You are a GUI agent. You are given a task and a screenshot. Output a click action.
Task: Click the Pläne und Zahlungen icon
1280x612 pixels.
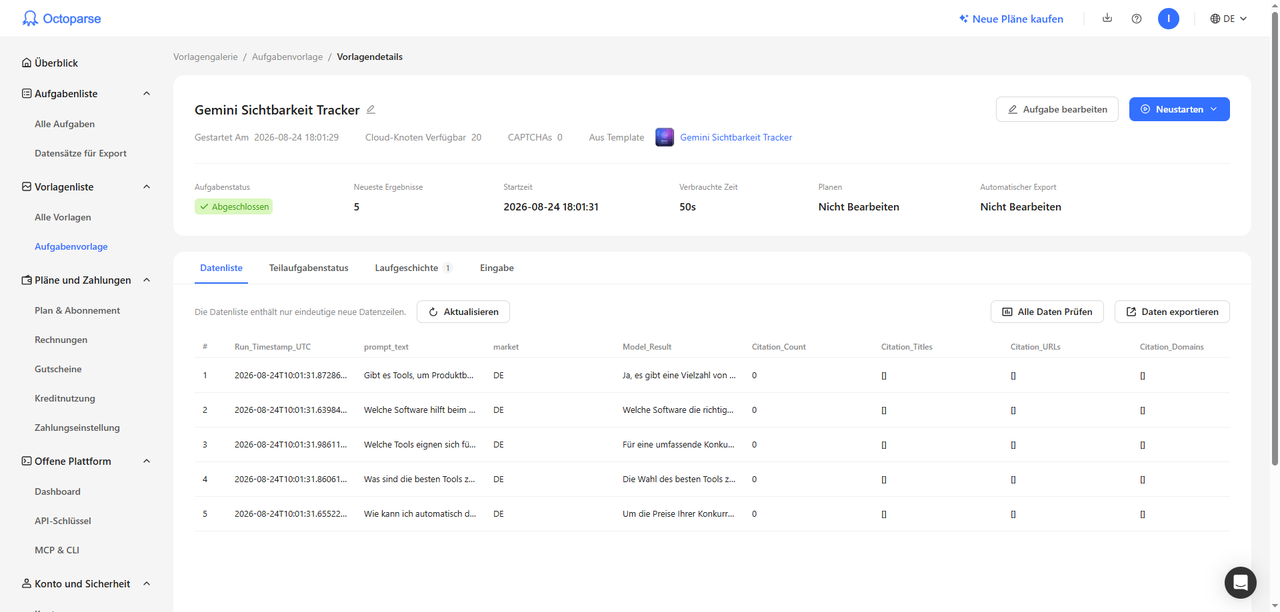pos(27,280)
